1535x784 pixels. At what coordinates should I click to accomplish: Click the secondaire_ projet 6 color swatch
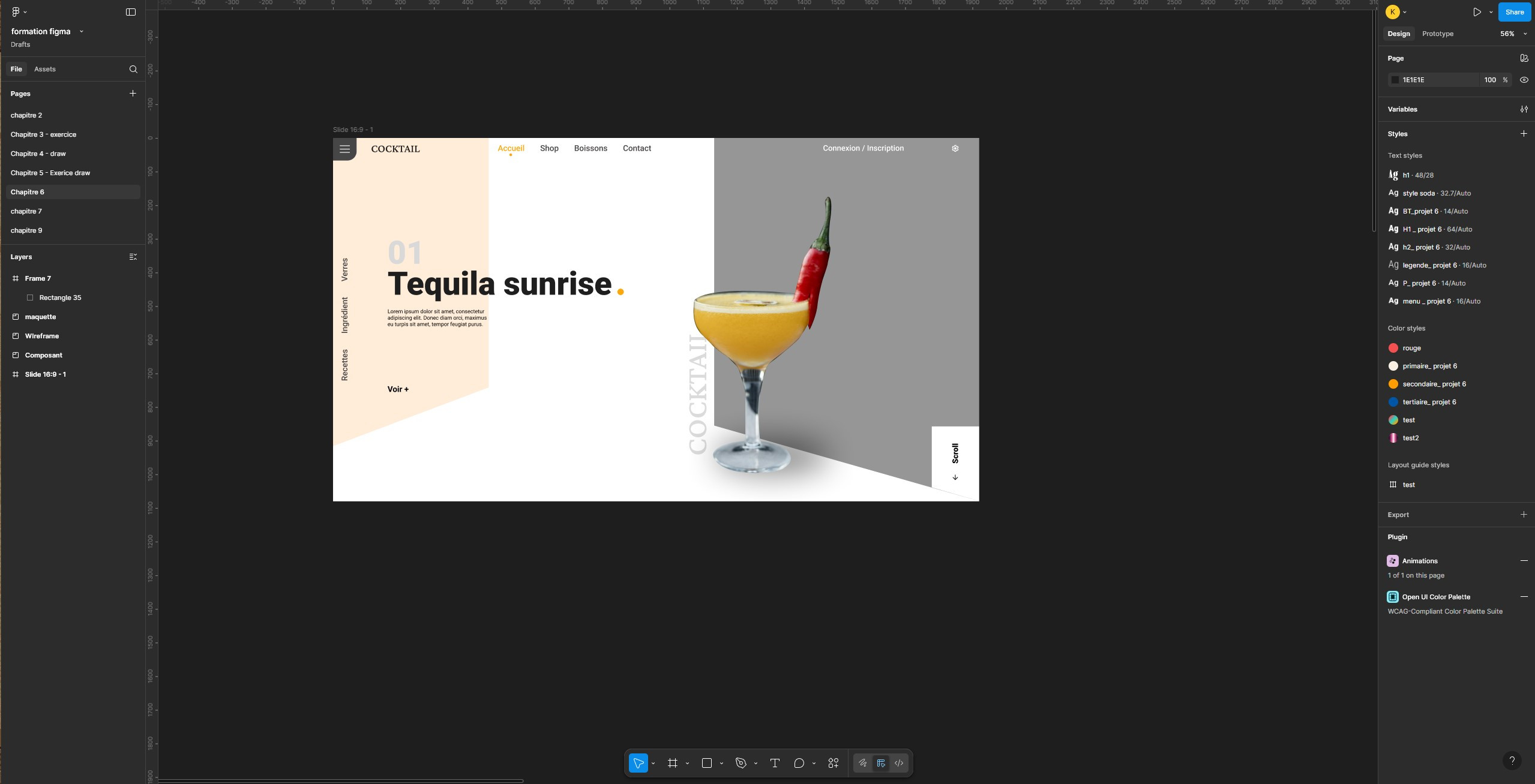click(1393, 384)
